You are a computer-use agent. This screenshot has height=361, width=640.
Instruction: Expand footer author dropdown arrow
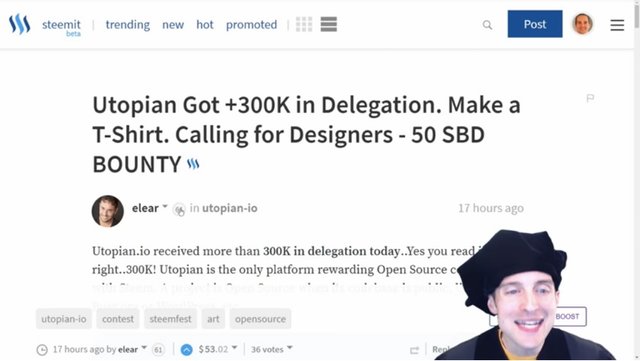coord(144,348)
